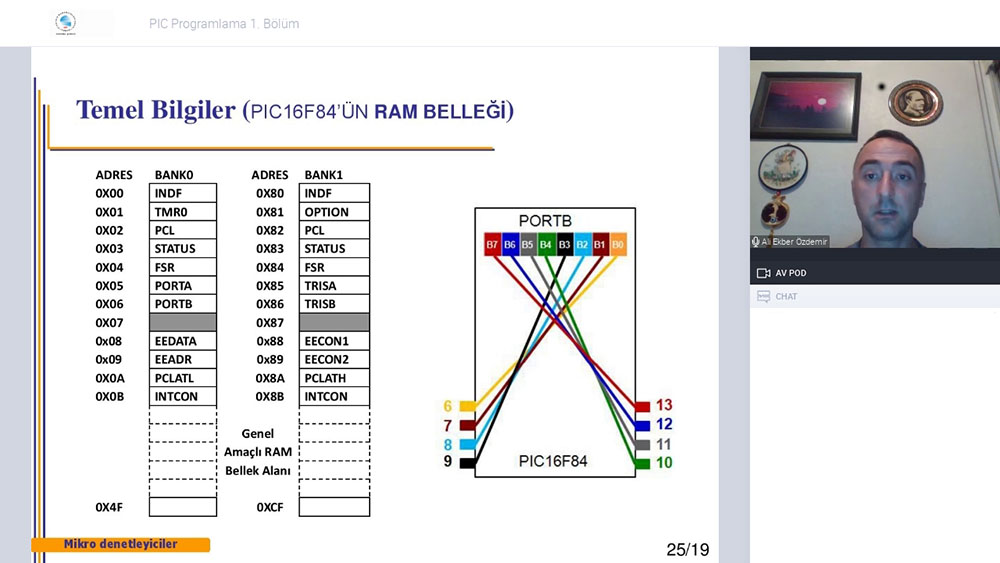Viewport: 1000px width, 563px height.
Task: Click the PORTB register cell in BANK0
Action: [x=183, y=304]
